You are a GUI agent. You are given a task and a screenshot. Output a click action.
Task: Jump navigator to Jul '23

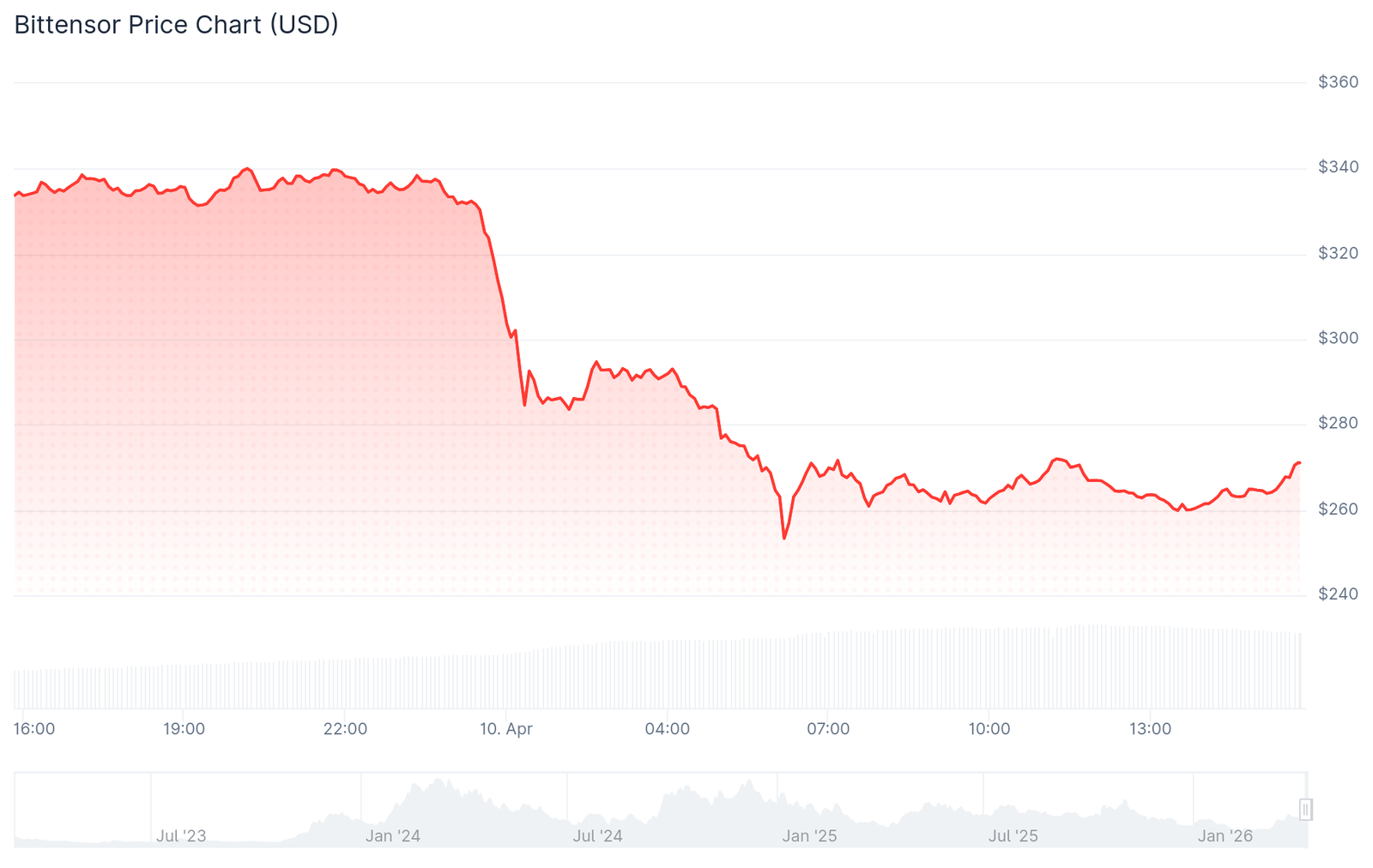click(181, 835)
